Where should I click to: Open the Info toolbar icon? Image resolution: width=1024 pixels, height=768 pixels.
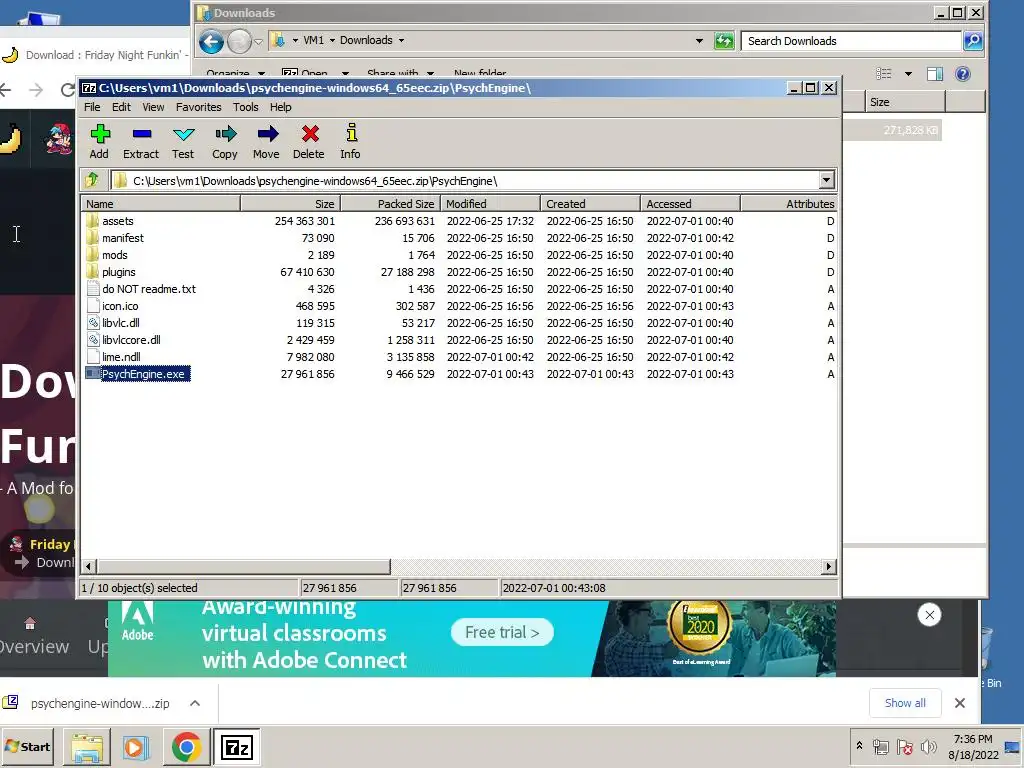[351, 142]
